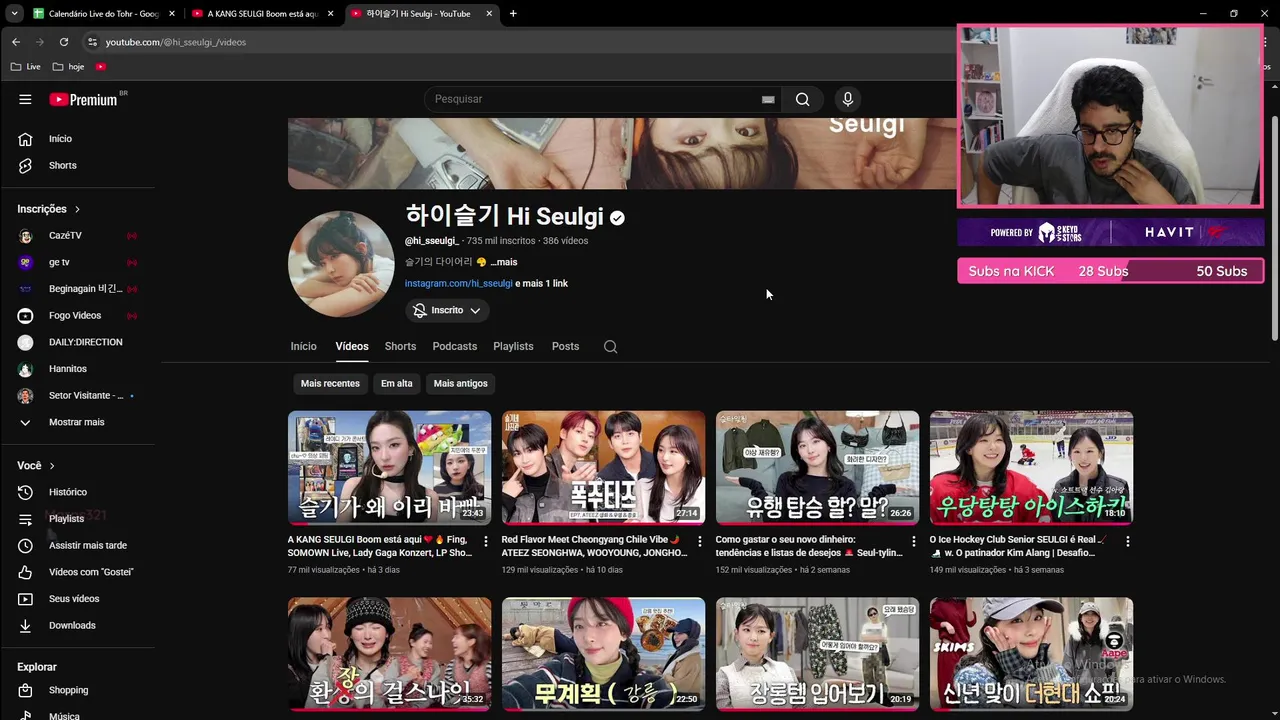Click the search magnifier button

pos(802,99)
